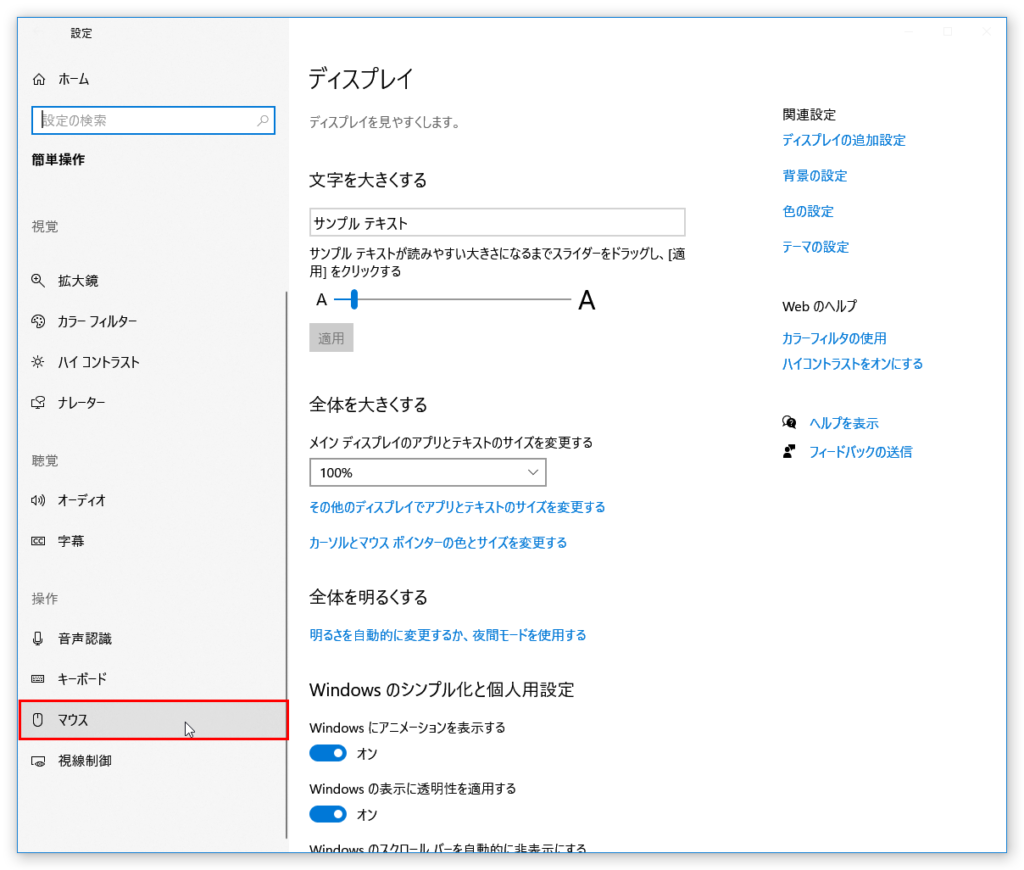Click the Keyboard (キーボード) icon
This screenshot has height=870, width=1024.
(38, 679)
